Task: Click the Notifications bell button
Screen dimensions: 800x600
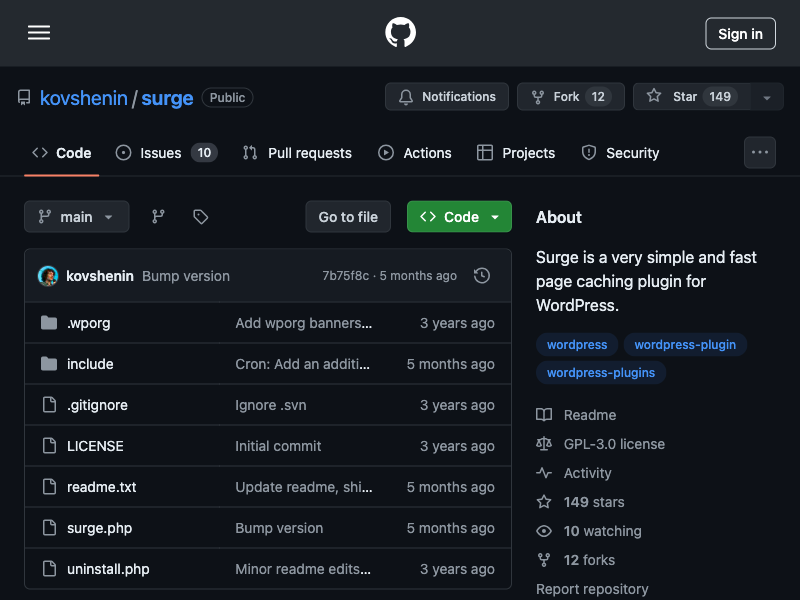Action: click(x=447, y=96)
